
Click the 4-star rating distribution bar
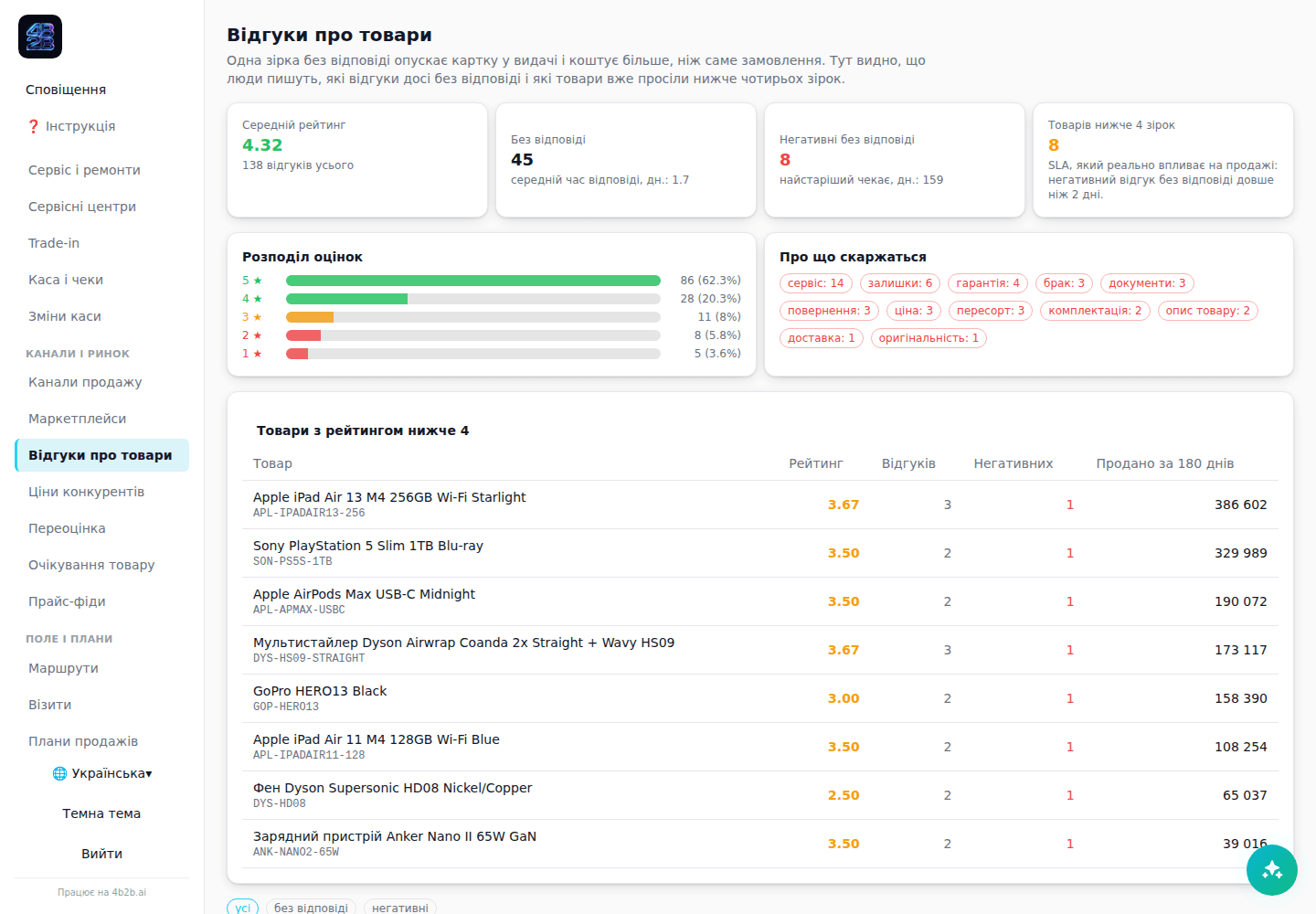[473, 299]
